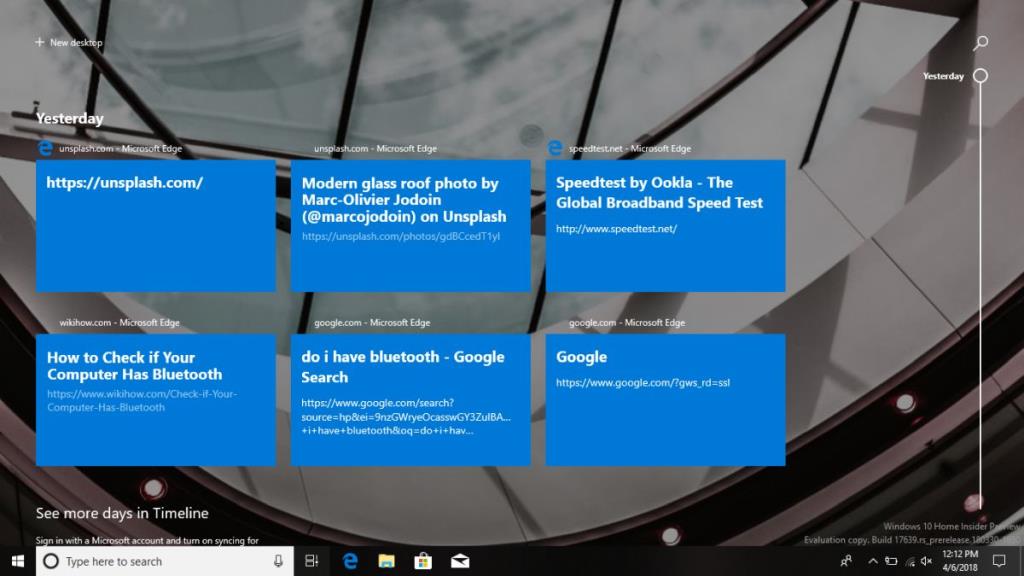Open the speaker volume control in the tray

(x=925, y=561)
